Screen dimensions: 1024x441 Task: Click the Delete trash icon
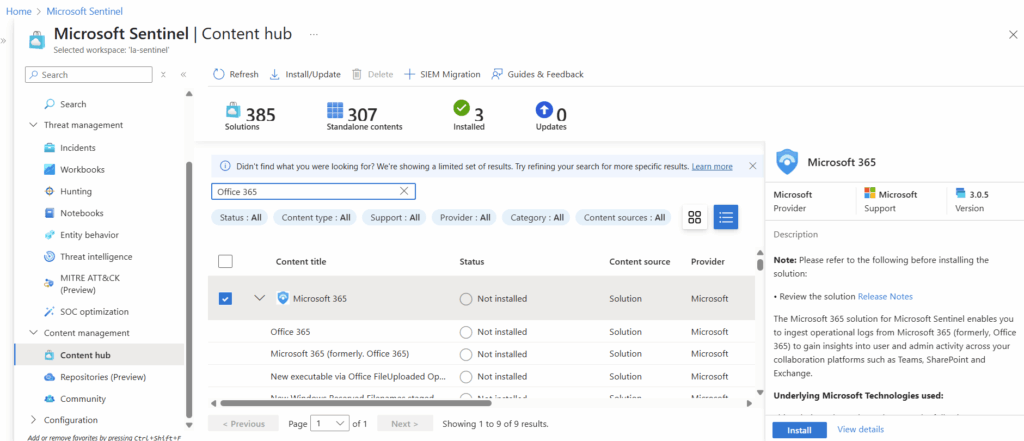(x=357, y=74)
